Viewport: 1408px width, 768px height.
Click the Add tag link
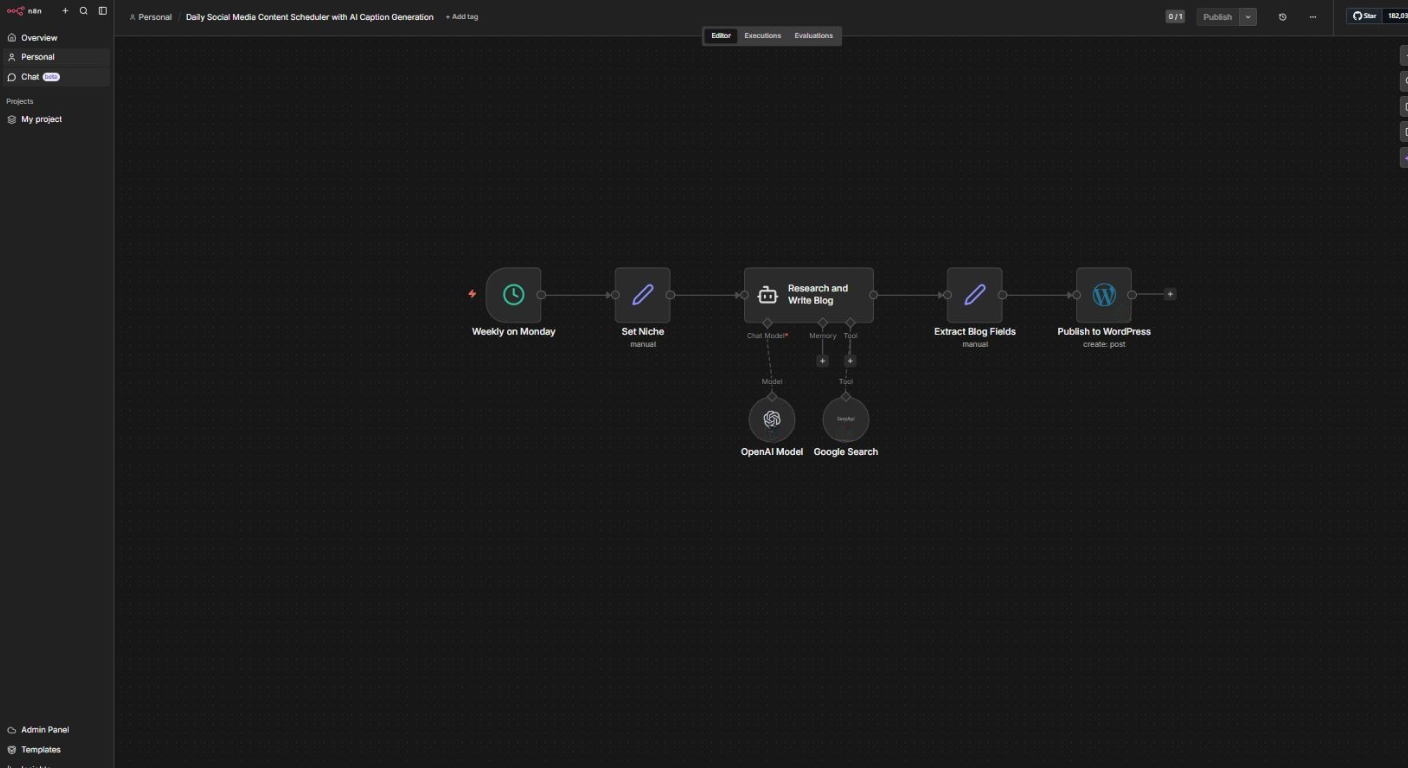(x=462, y=17)
